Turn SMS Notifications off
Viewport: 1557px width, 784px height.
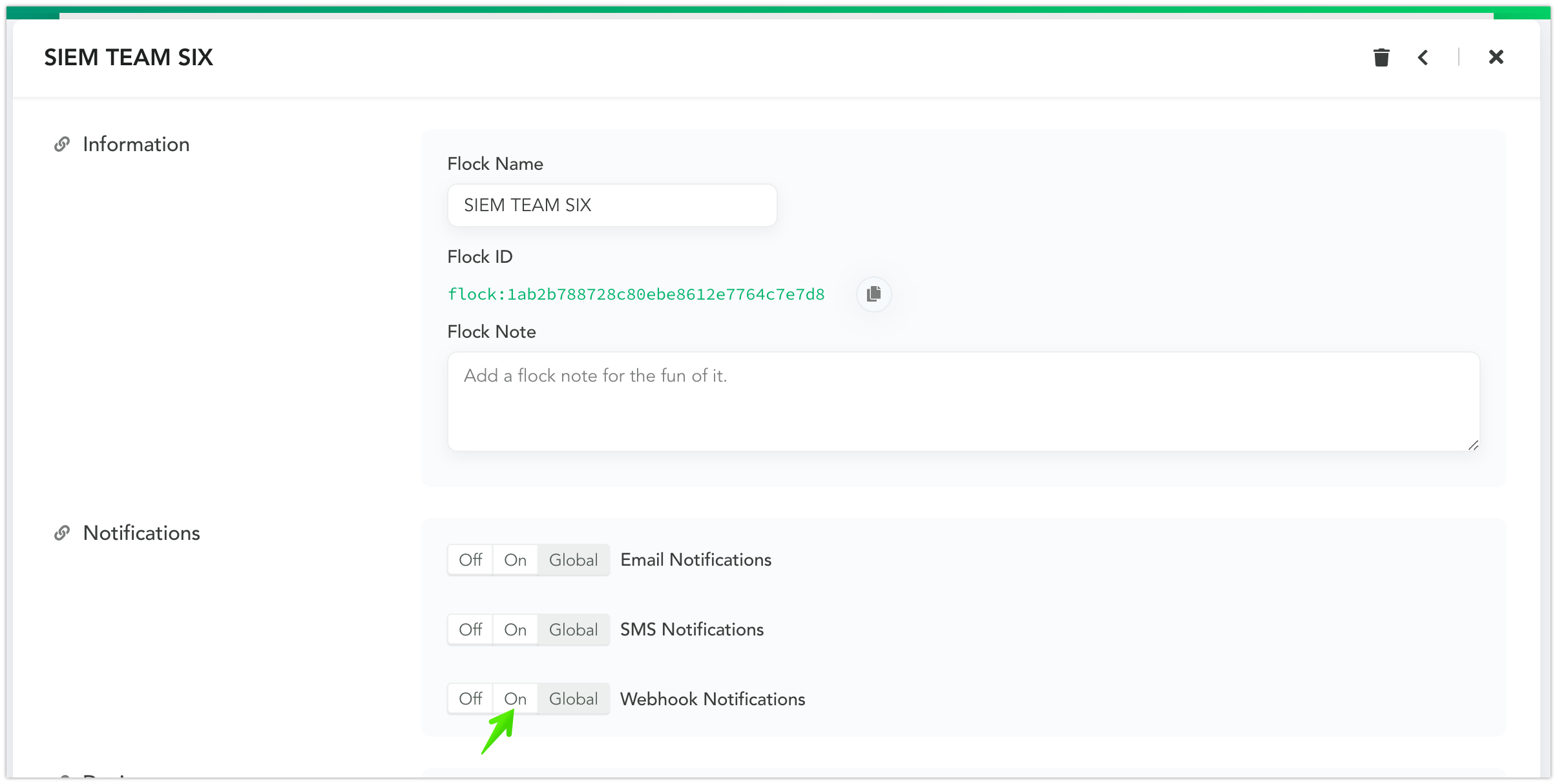point(470,630)
